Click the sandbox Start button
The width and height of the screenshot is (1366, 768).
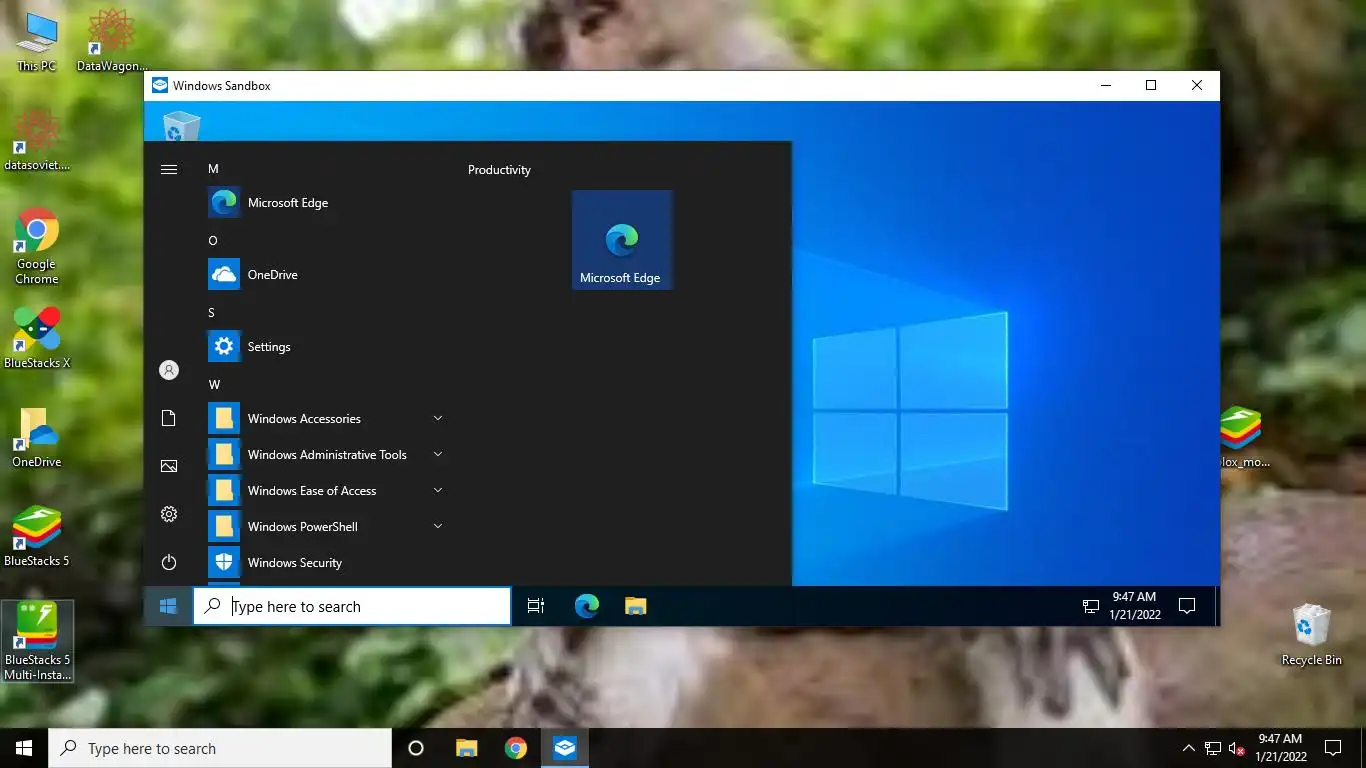click(x=168, y=606)
